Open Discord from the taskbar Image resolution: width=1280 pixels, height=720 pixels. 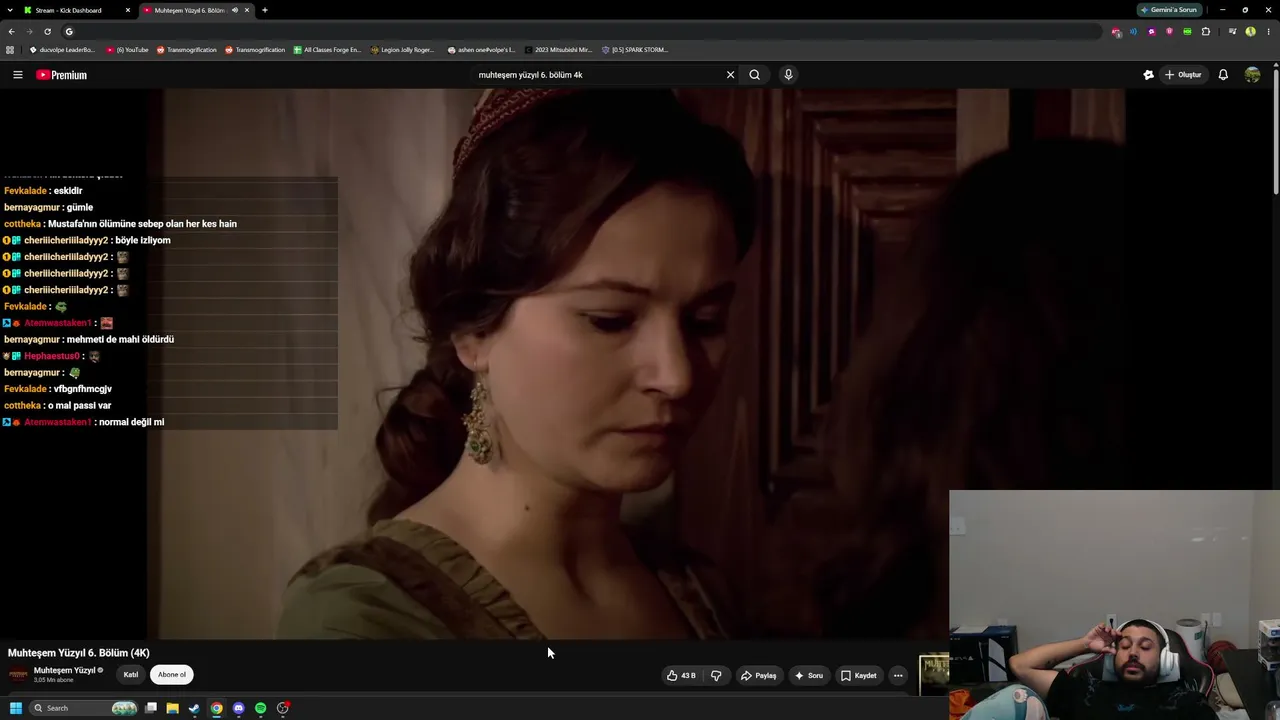[238, 708]
